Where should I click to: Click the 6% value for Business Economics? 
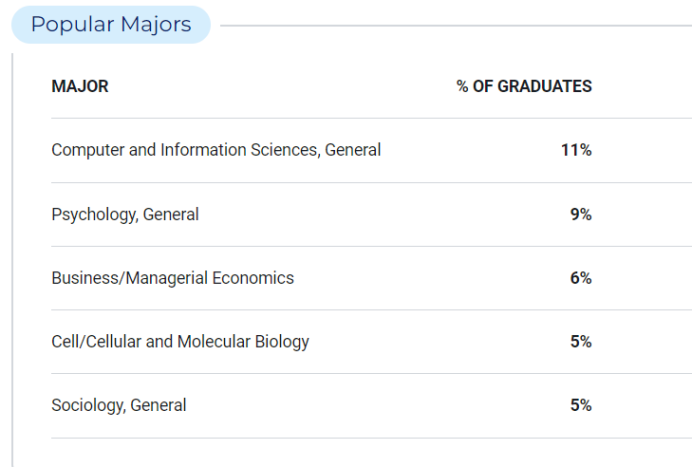[x=581, y=278]
